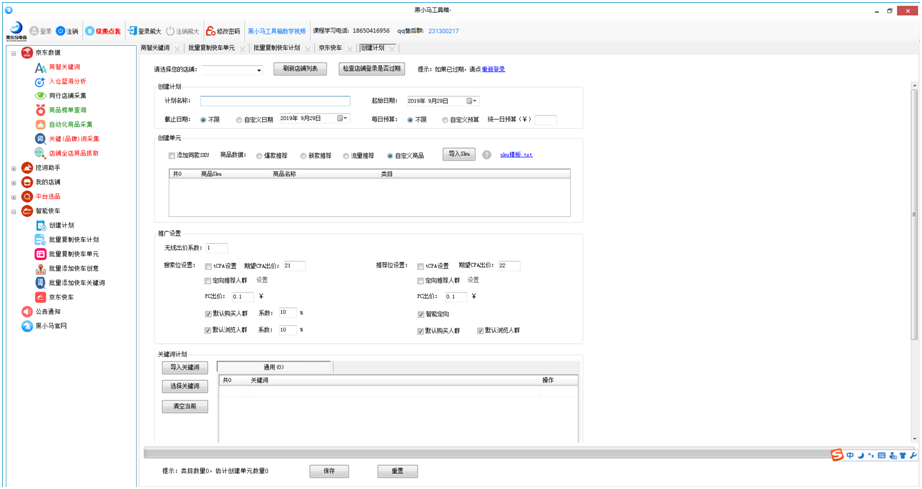This screenshot has width=922, height=489.
Task: Collapse the 智能快车 tree node
Action: [x=14, y=212]
